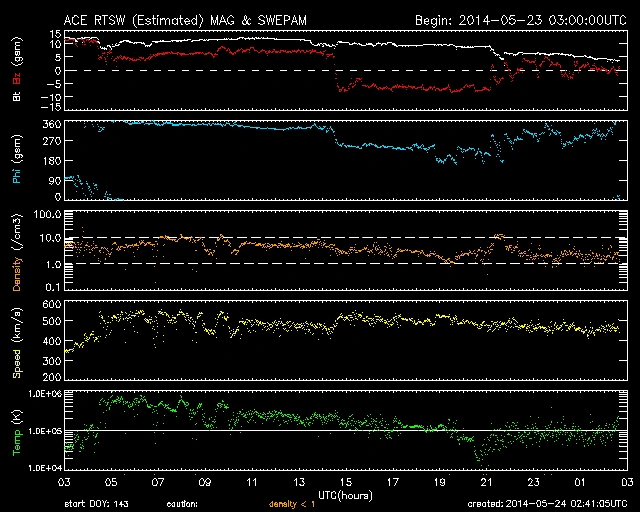Click the orange Density axis label
The height and width of the screenshot is (512, 640).
(17, 256)
